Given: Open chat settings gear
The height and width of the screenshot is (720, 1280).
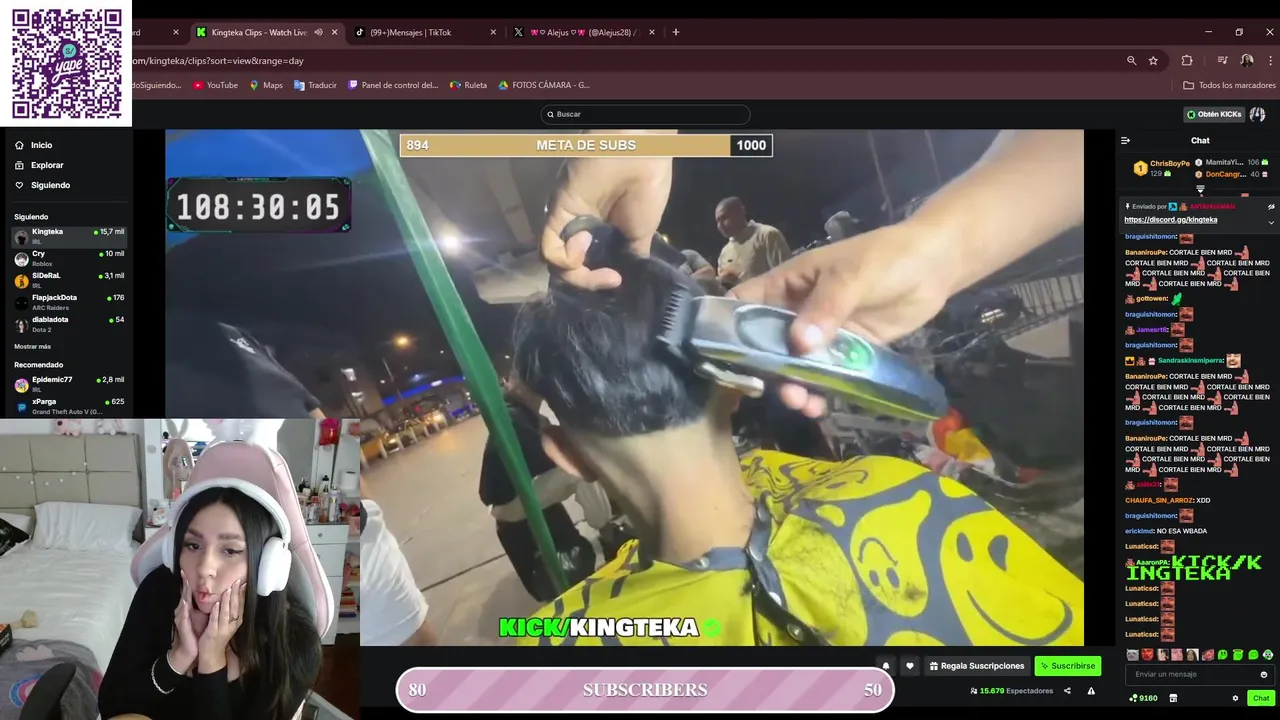Looking at the screenshot, I should click(x=1235, y=698).
